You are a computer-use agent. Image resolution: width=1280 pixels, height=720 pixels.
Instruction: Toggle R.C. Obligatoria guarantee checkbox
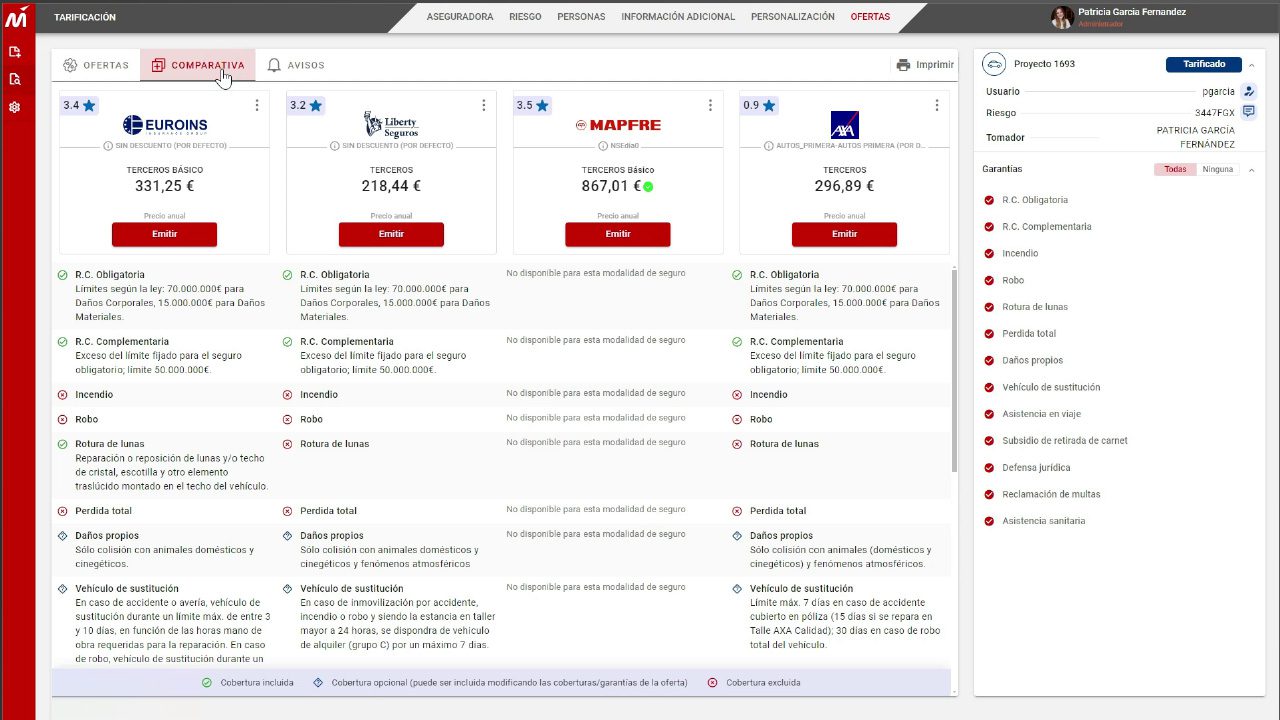[x=989, y=200]
